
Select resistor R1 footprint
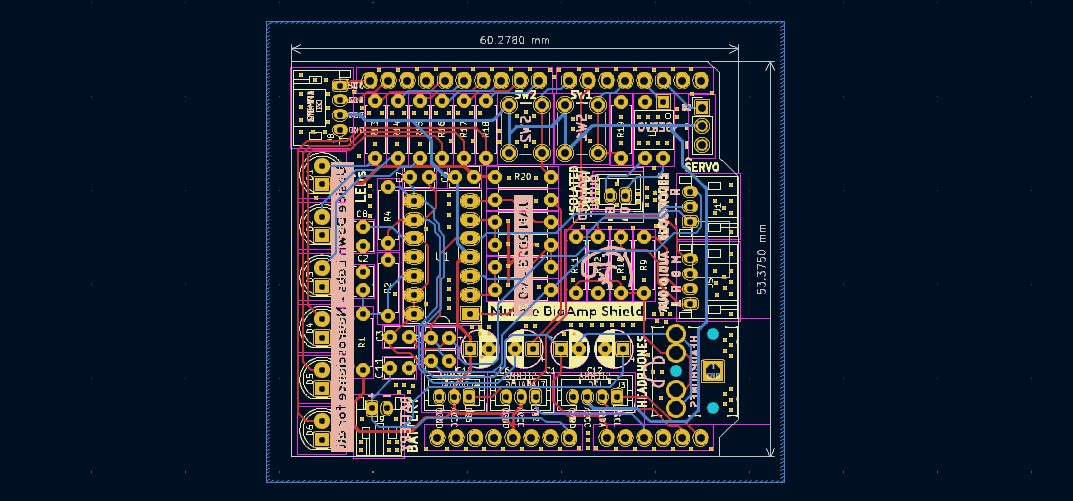[362, 341]
